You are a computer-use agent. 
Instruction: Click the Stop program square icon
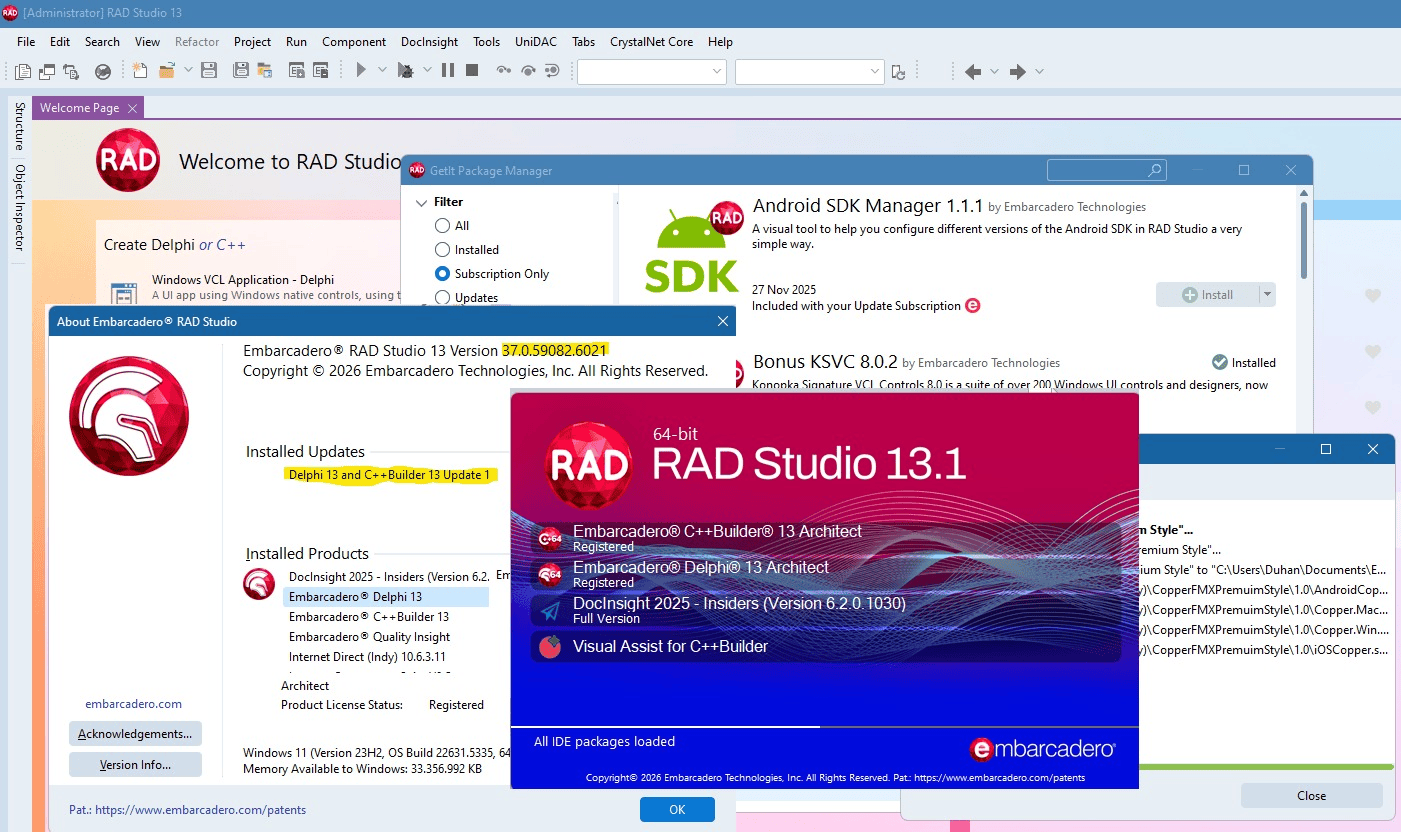472,71
